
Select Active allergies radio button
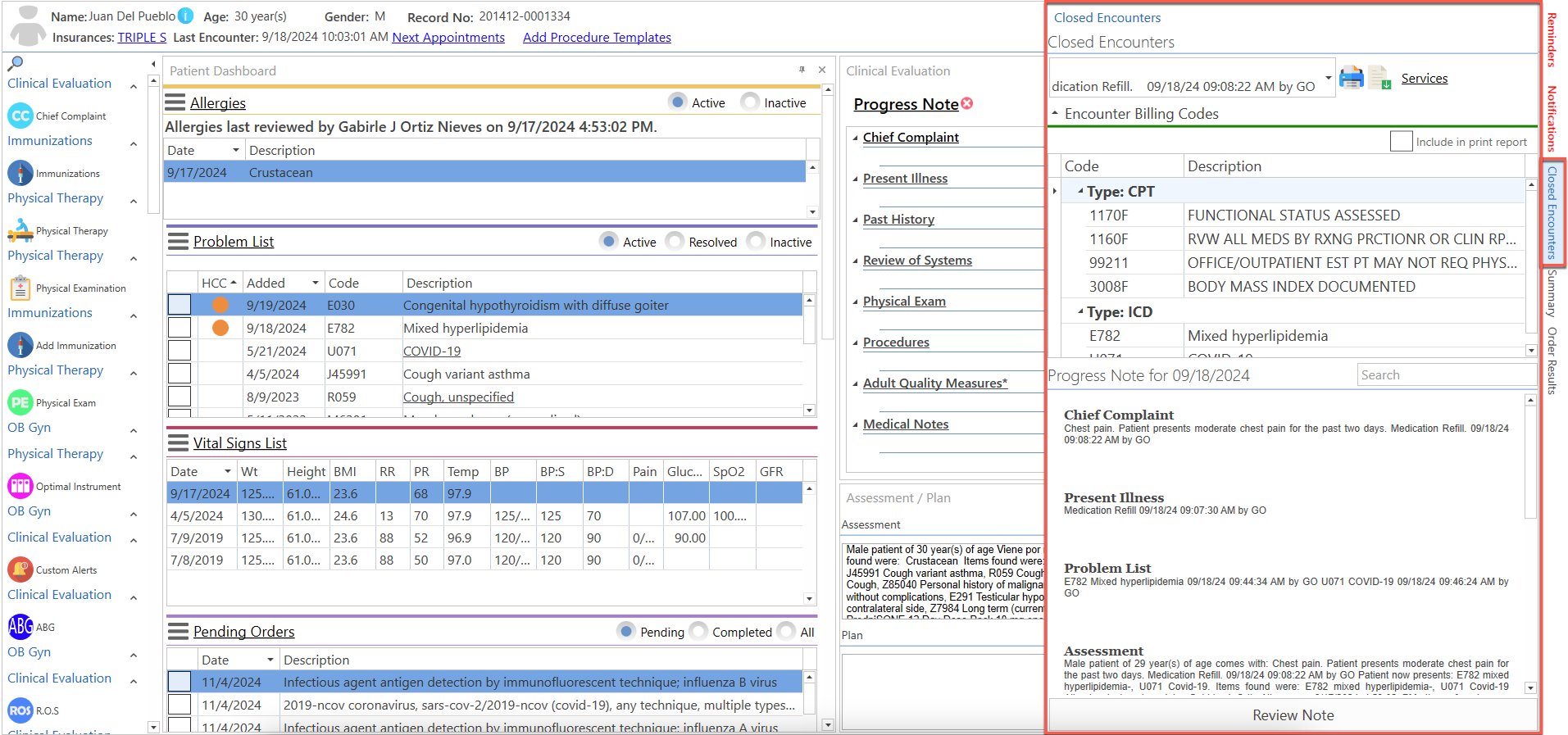[678, 102]
